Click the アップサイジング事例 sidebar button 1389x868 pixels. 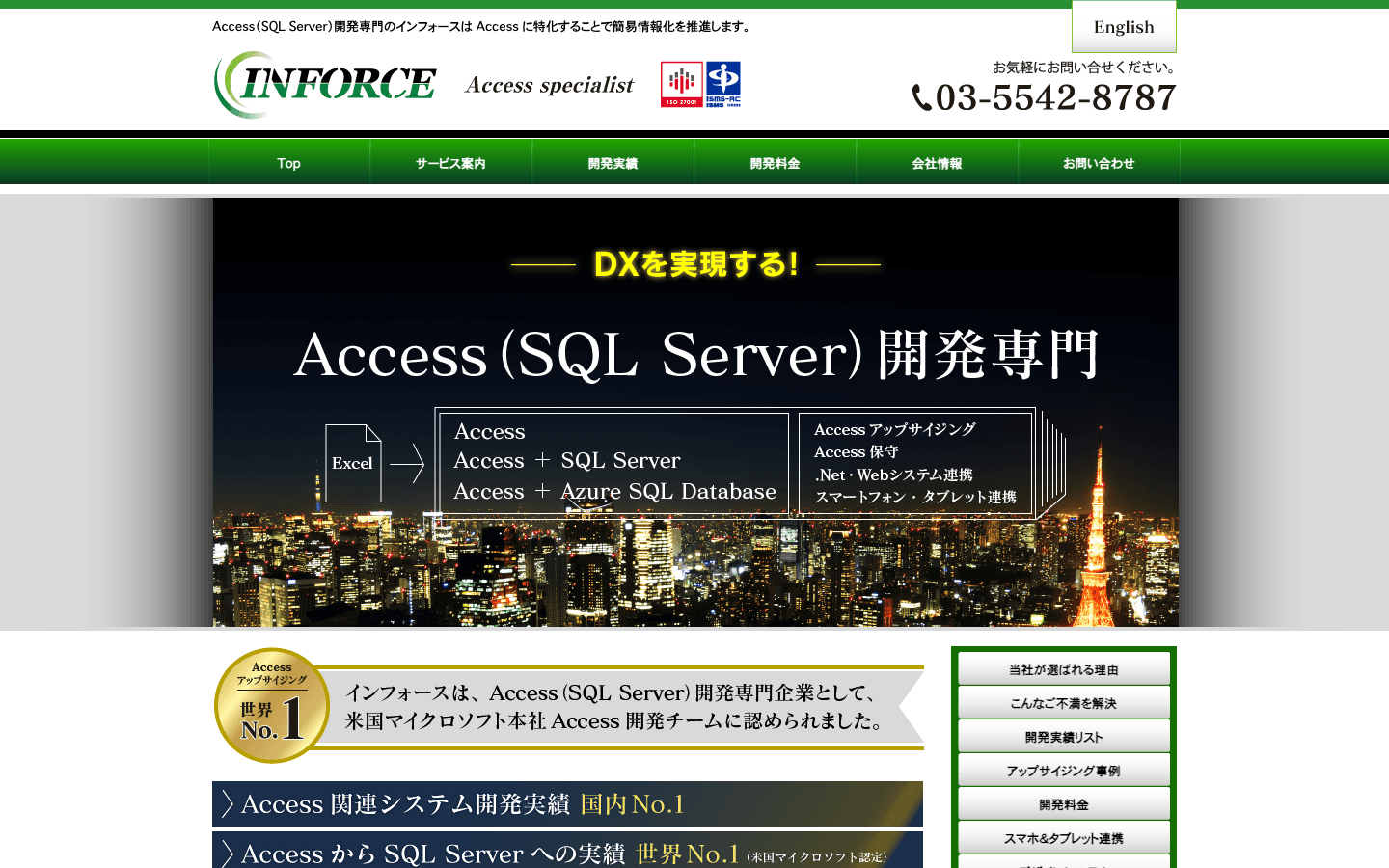pyautogui.click(x=1064, y=771)
